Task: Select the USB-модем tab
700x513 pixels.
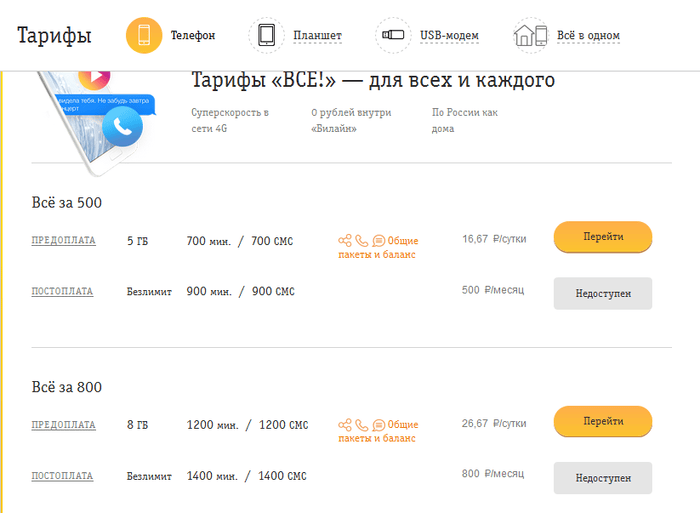Action: (x=449, y=36)
